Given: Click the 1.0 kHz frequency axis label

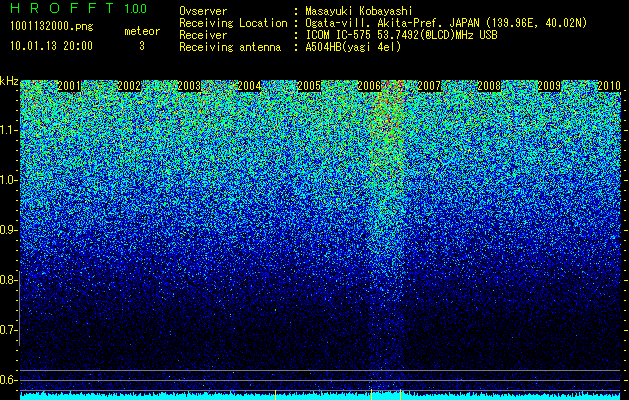Looking at the screenshot, I should tap(9, 180).
